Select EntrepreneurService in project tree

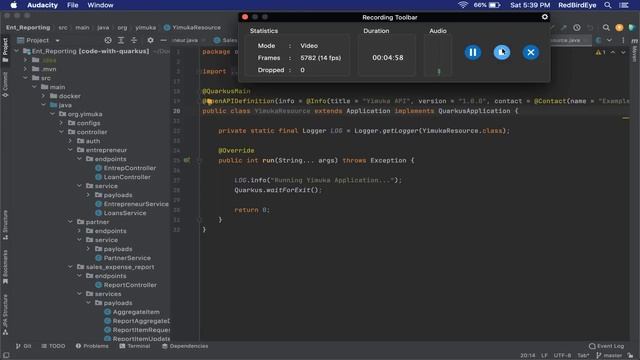pos(131,204)
